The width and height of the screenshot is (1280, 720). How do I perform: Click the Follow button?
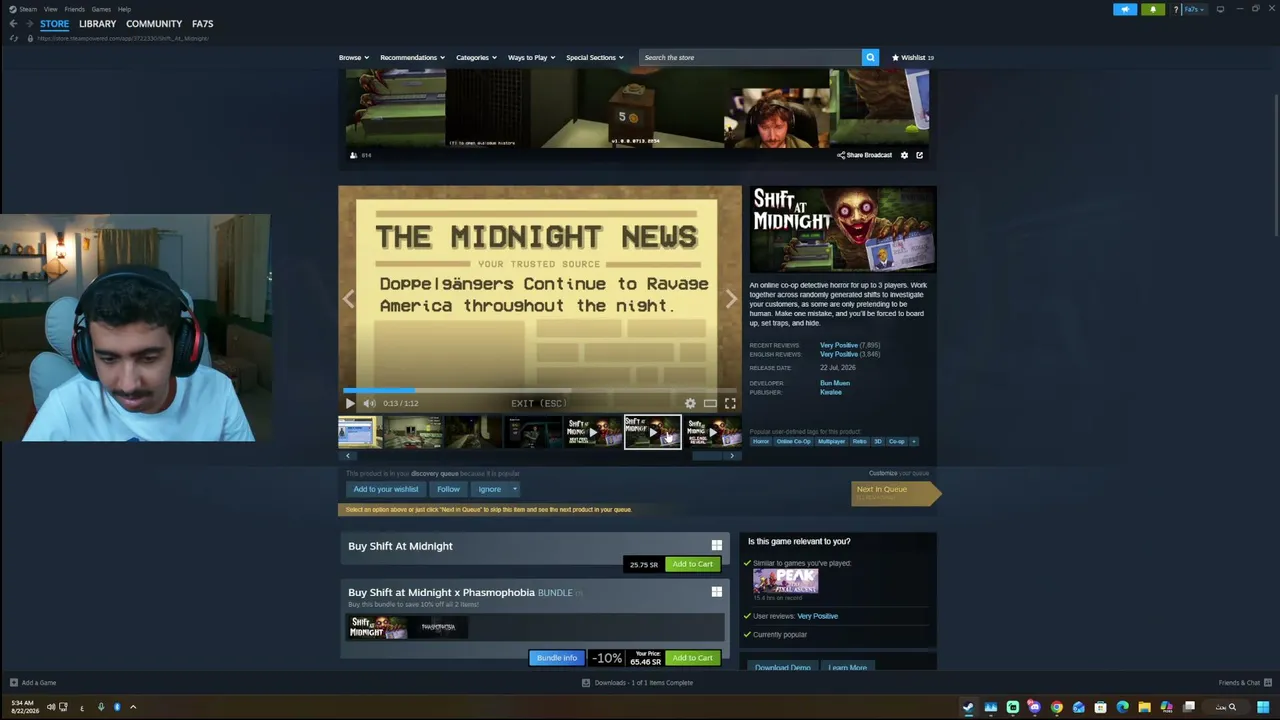[448, 489]
